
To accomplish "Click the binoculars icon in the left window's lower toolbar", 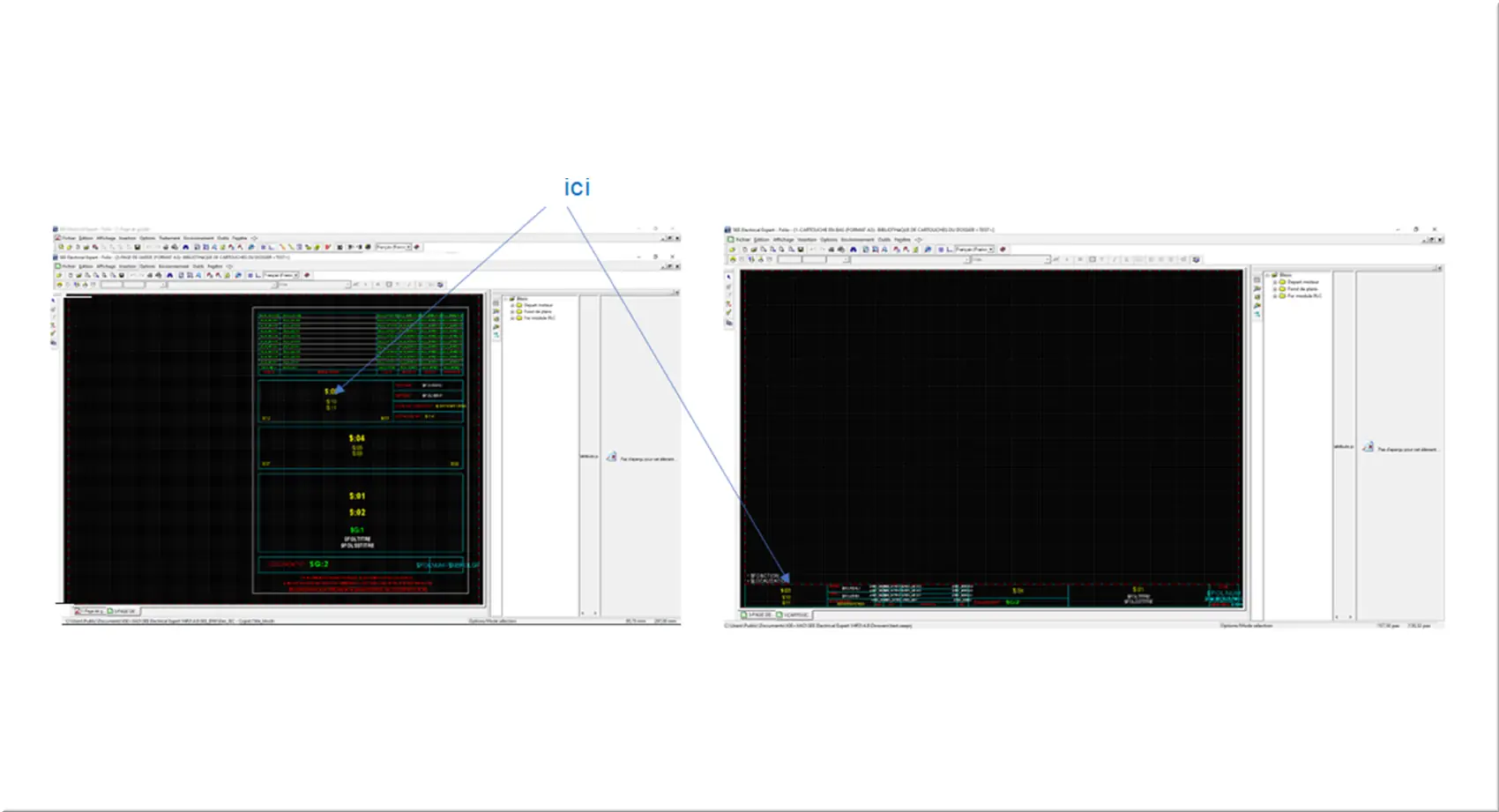I will point(170,275).
